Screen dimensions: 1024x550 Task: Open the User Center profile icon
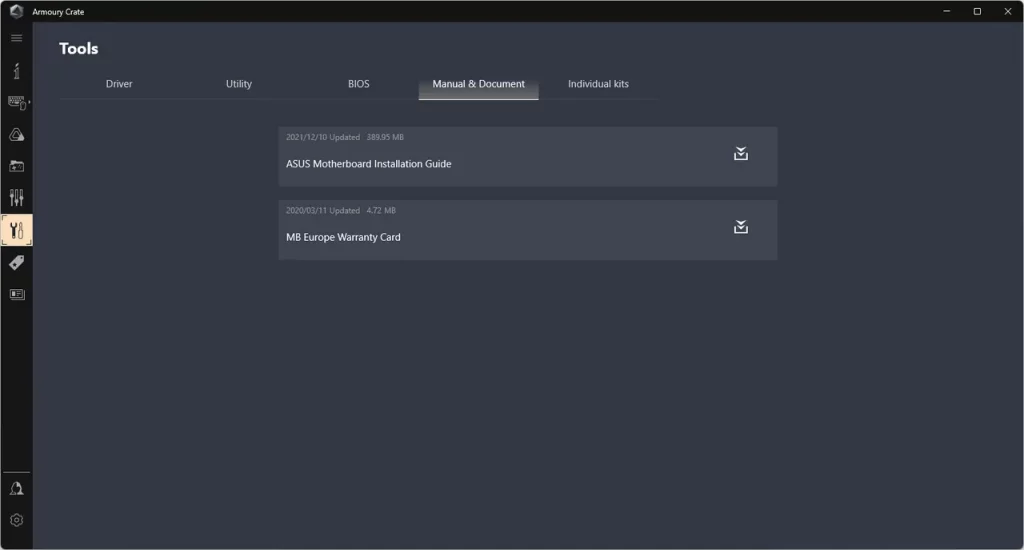tap(16, 489)
